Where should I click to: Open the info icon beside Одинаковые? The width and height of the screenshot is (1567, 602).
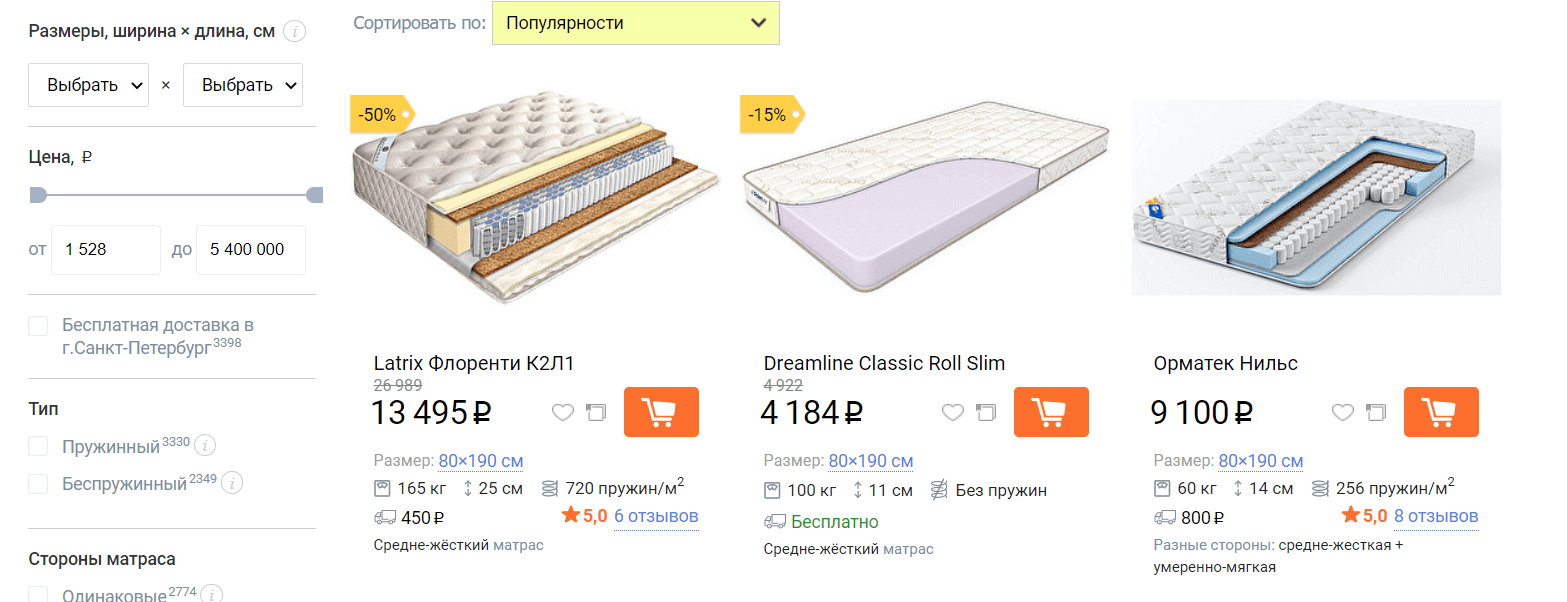click(x=211, y=595)
